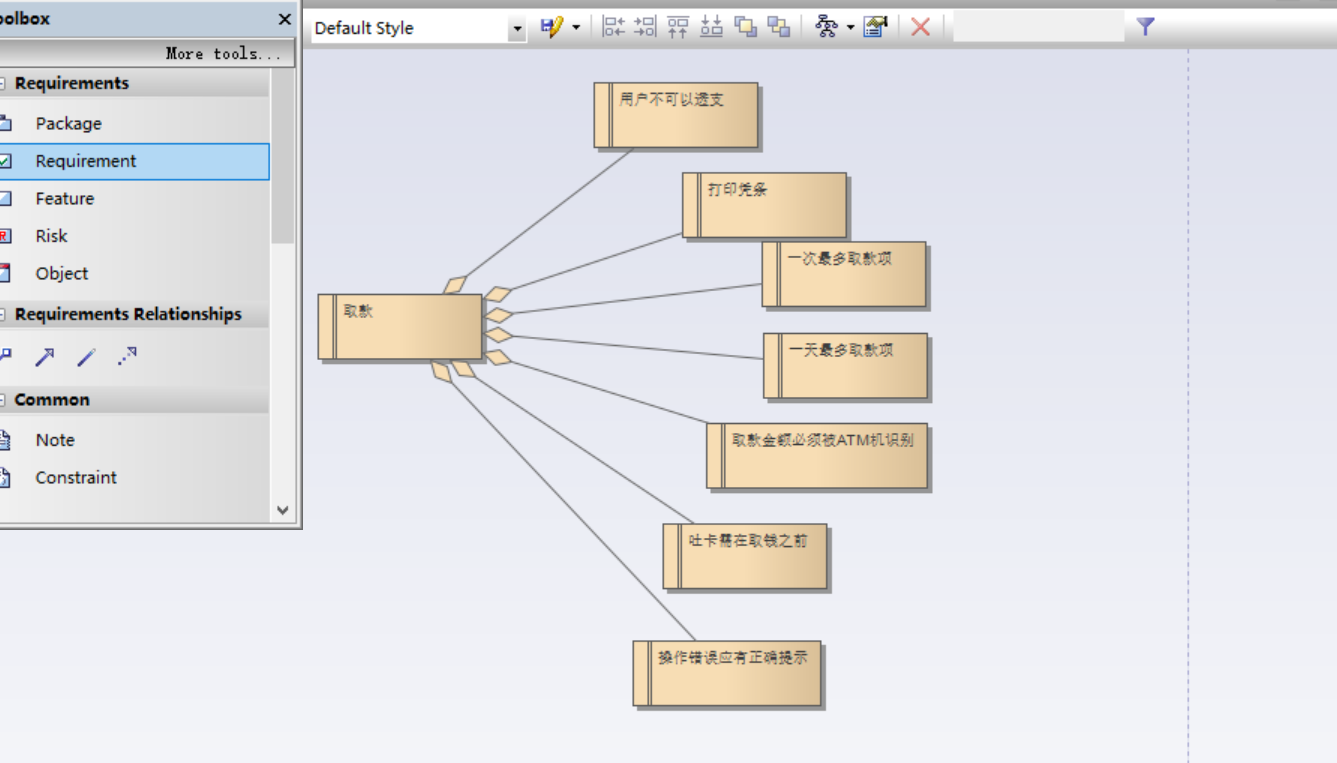1337x763 pixels.
Task: Select the Object tool in the toolbox
Action: pos(134,273)
